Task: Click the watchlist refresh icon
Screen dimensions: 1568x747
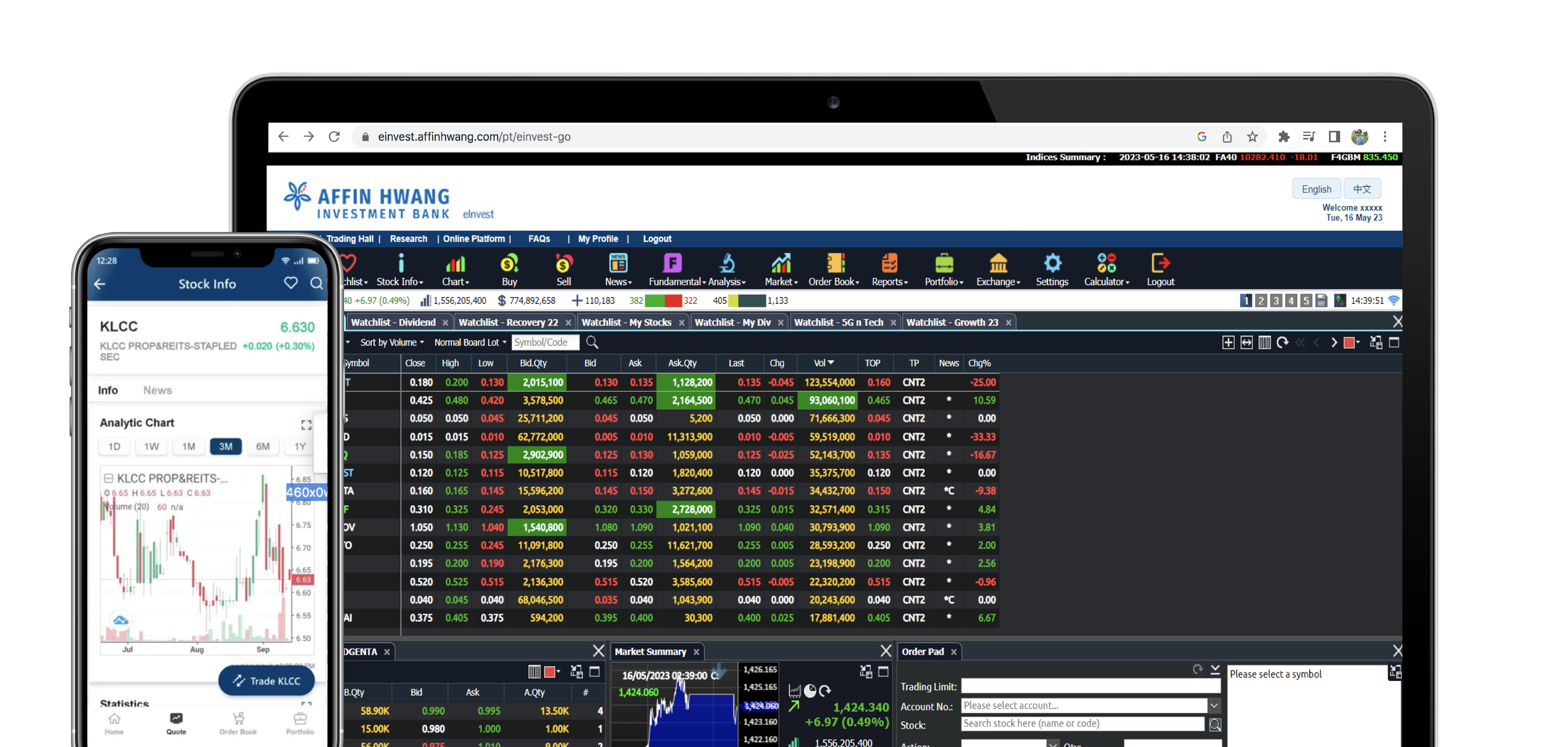Action: click(x=1282, y=342)
